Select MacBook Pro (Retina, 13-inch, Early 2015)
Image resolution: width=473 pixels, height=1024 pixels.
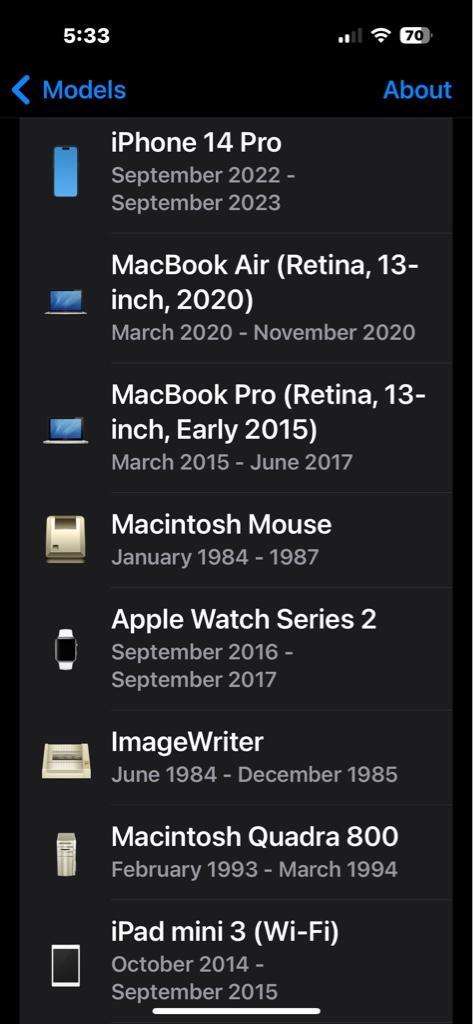coord(236,427)
